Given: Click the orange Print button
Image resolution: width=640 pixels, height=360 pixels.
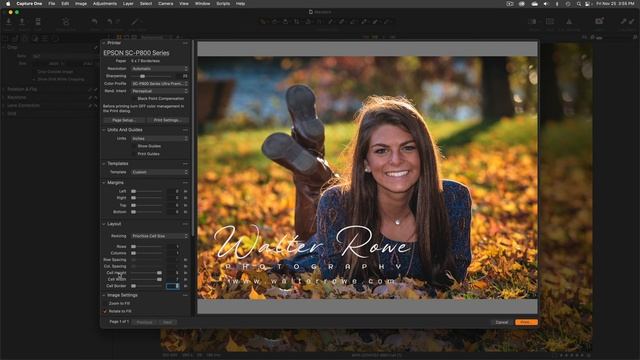Looking at the screenshot, I should coord(526,322).
